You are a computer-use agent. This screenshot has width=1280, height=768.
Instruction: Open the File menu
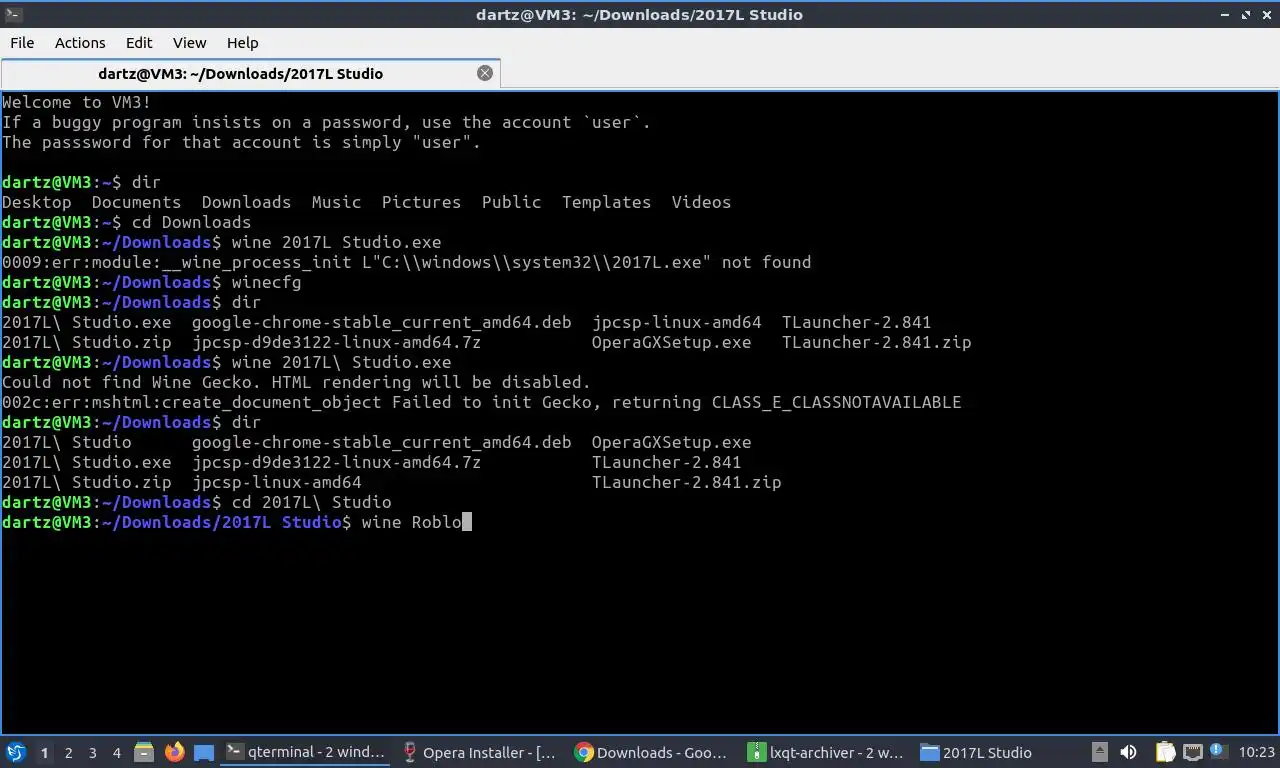[x=22, y=43]
